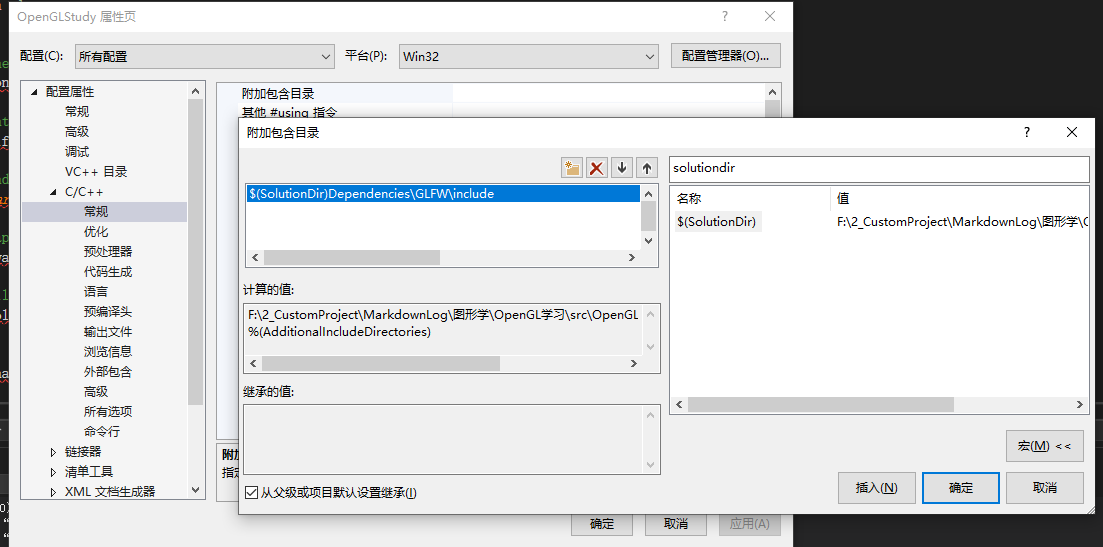
Task: Click the help question mark in the 附加包含目录 dialog
Action: point(1026,132)
